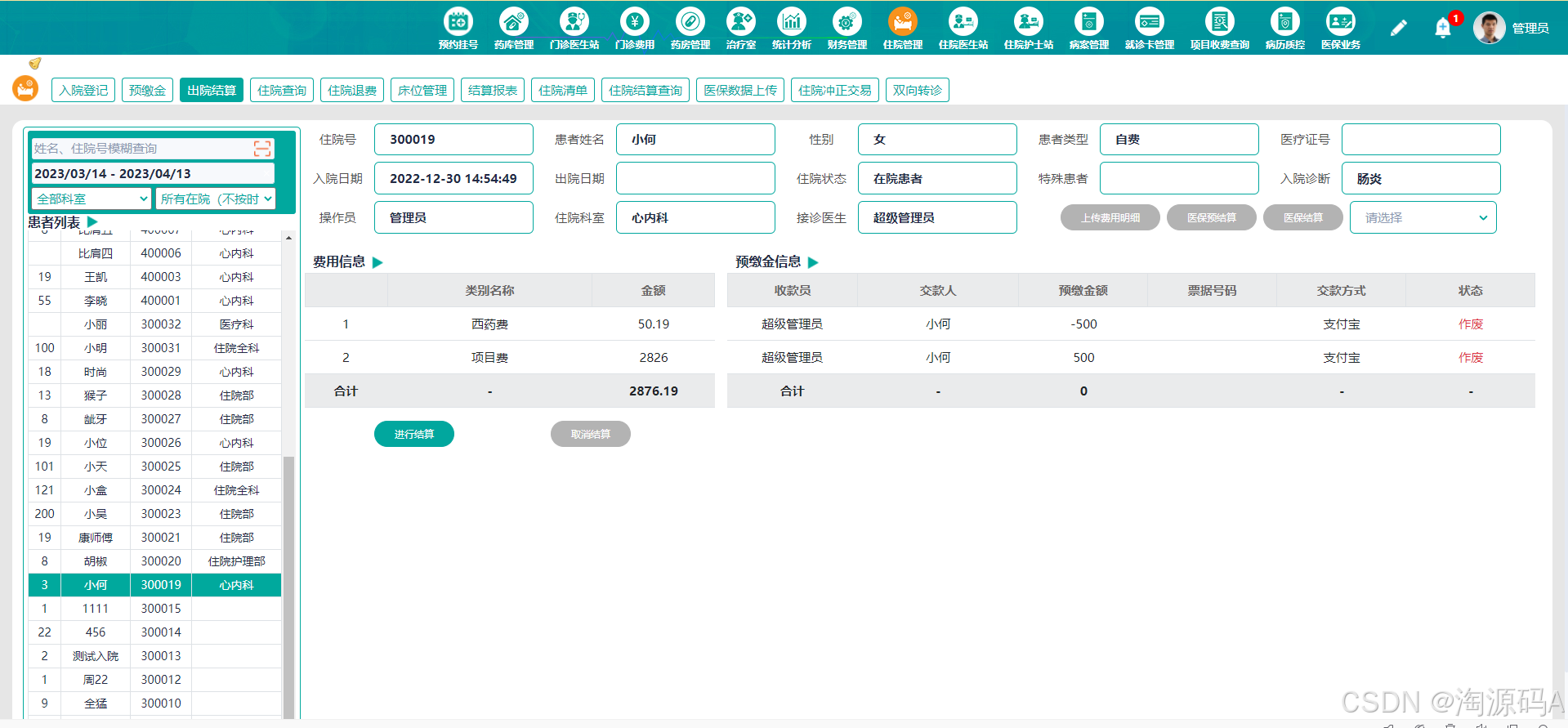Click the 西药费 fee row
The image size is (1568, 728).
click(x=510, y=324)
